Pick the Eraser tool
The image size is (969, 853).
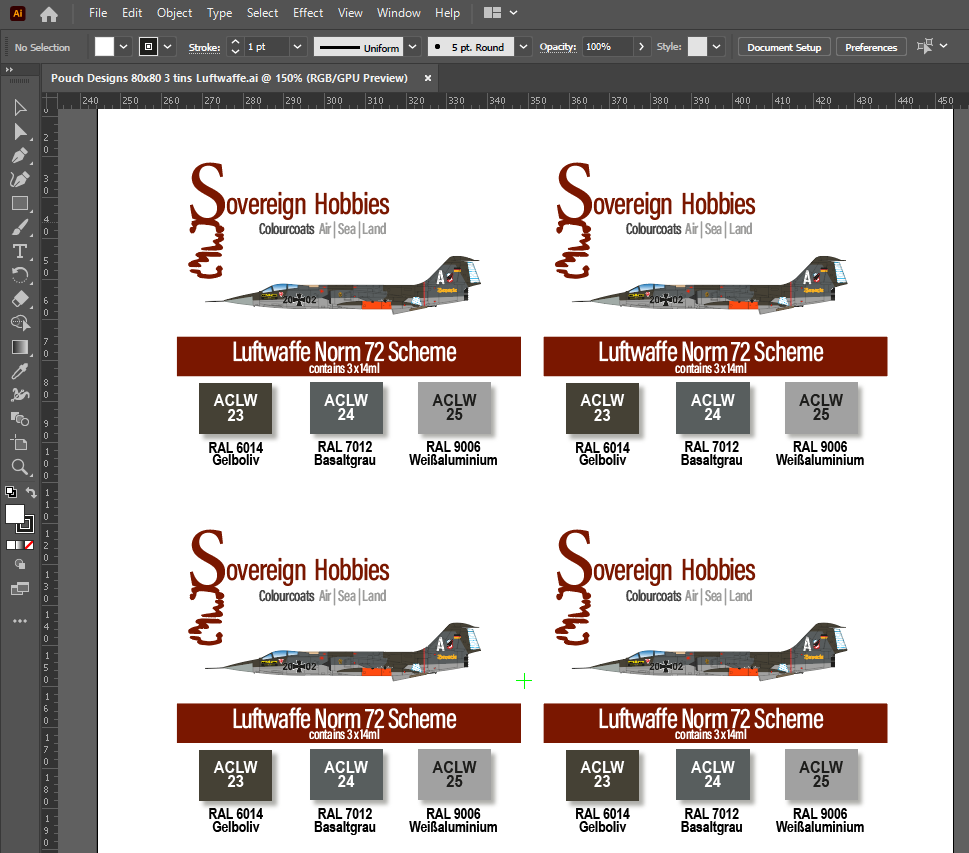coord(20,299)
